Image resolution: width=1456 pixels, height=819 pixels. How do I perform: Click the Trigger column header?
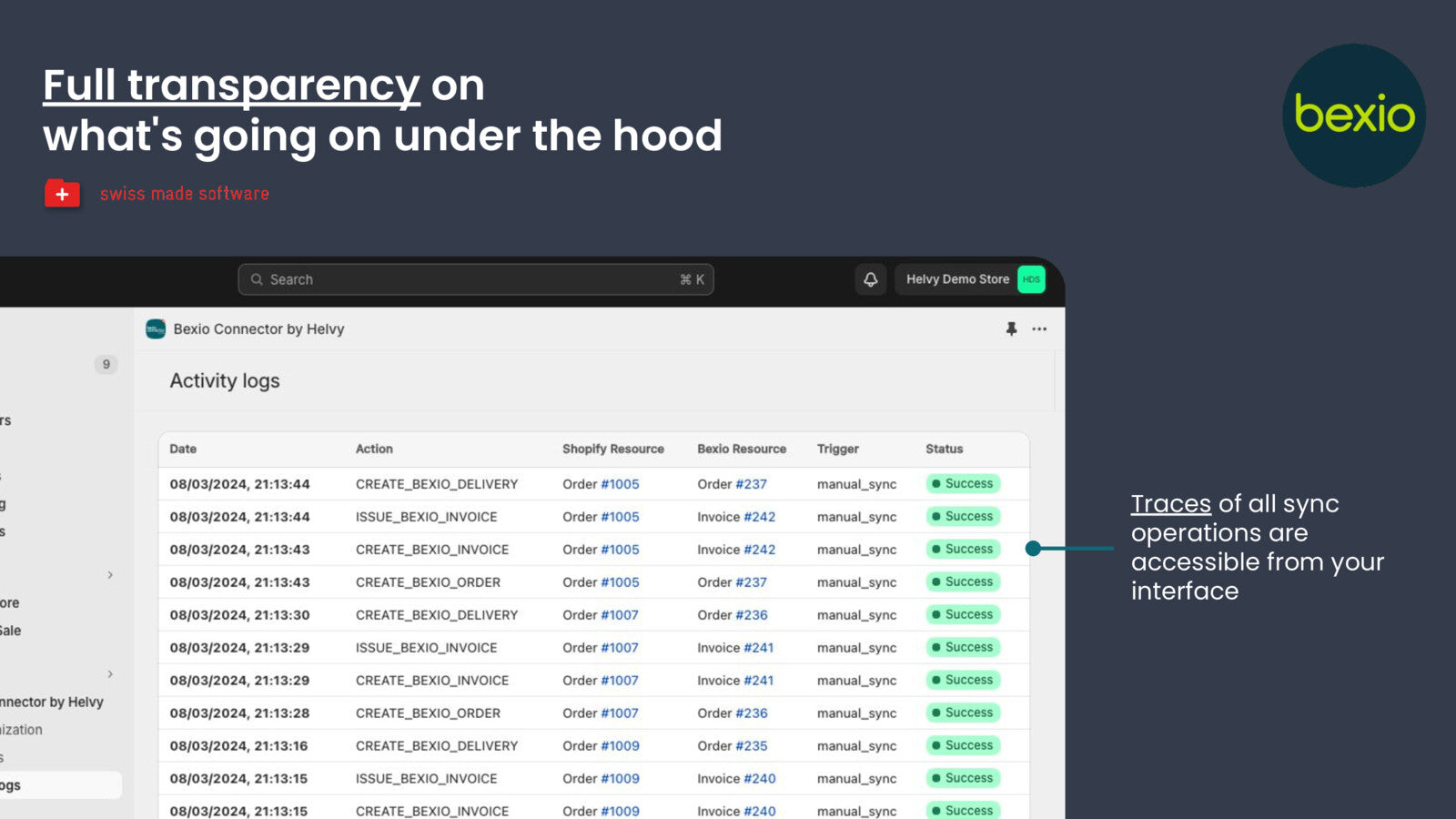[x=838, y=449]
